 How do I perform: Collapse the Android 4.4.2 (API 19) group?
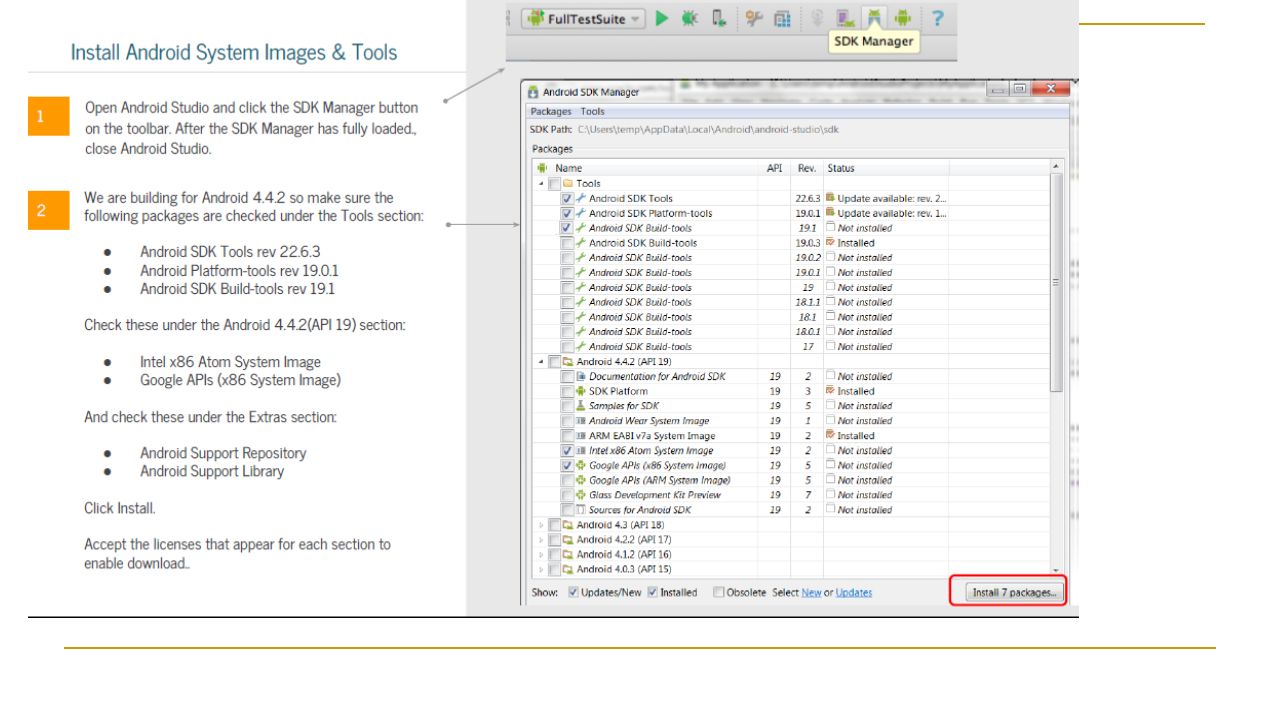click(x=543, y=361)
